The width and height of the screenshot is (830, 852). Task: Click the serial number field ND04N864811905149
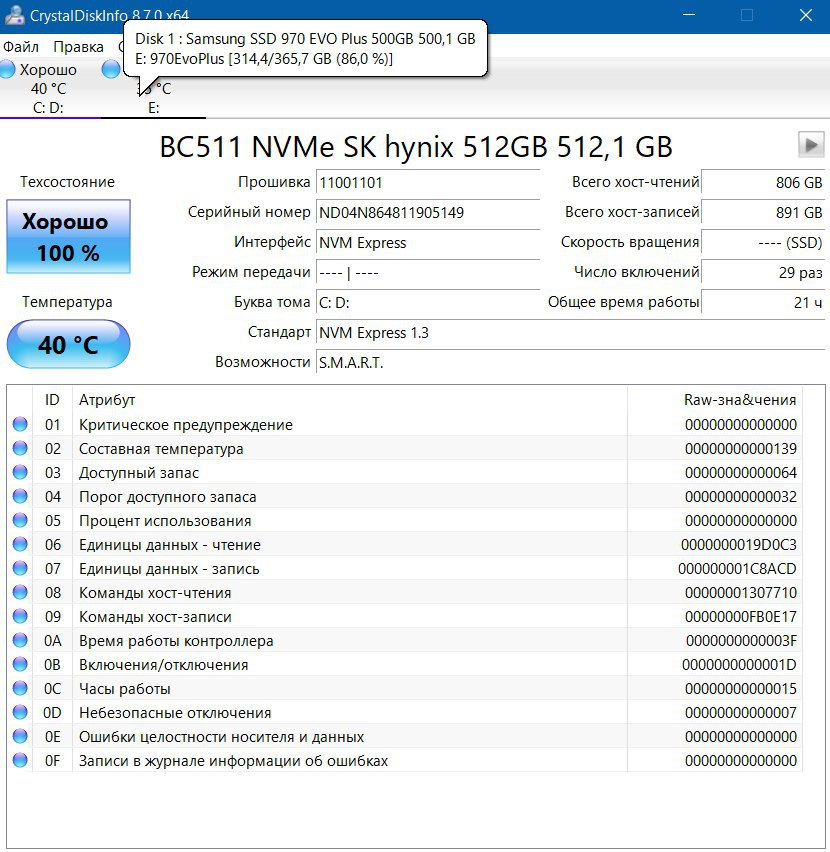coord(428,212)
